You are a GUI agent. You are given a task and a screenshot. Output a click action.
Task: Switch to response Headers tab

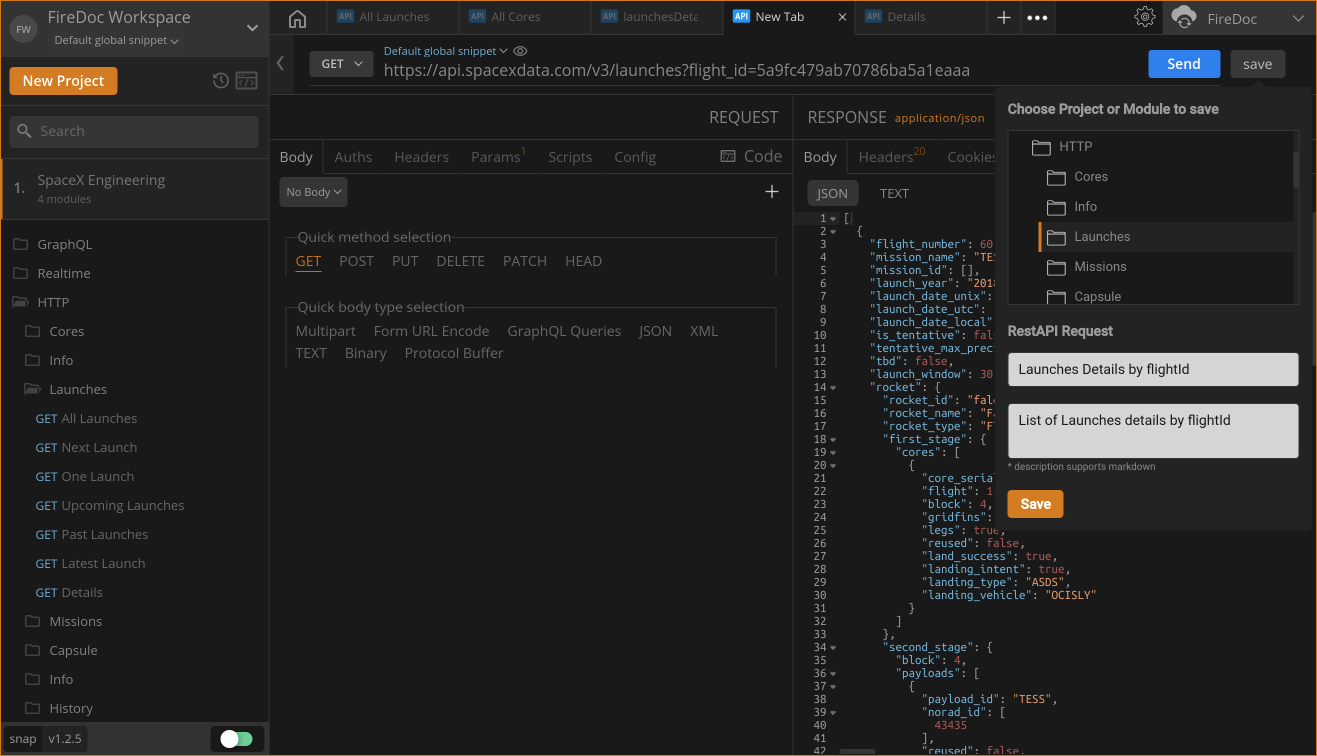892,157
